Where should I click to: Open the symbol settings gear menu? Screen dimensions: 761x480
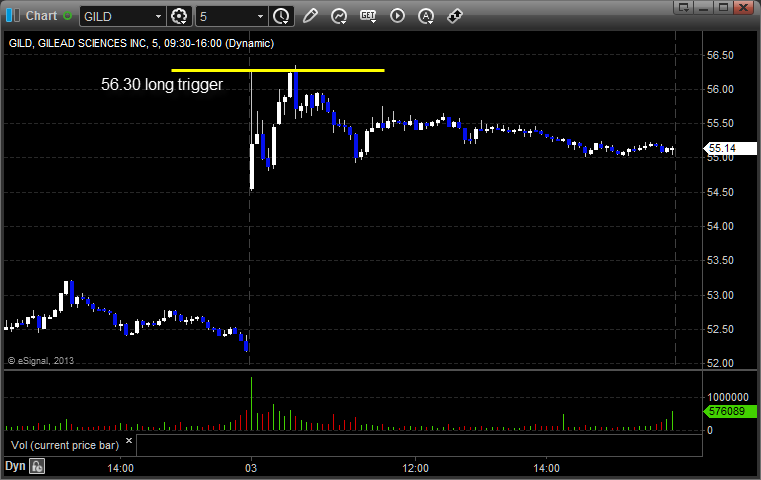coord(179,17)
